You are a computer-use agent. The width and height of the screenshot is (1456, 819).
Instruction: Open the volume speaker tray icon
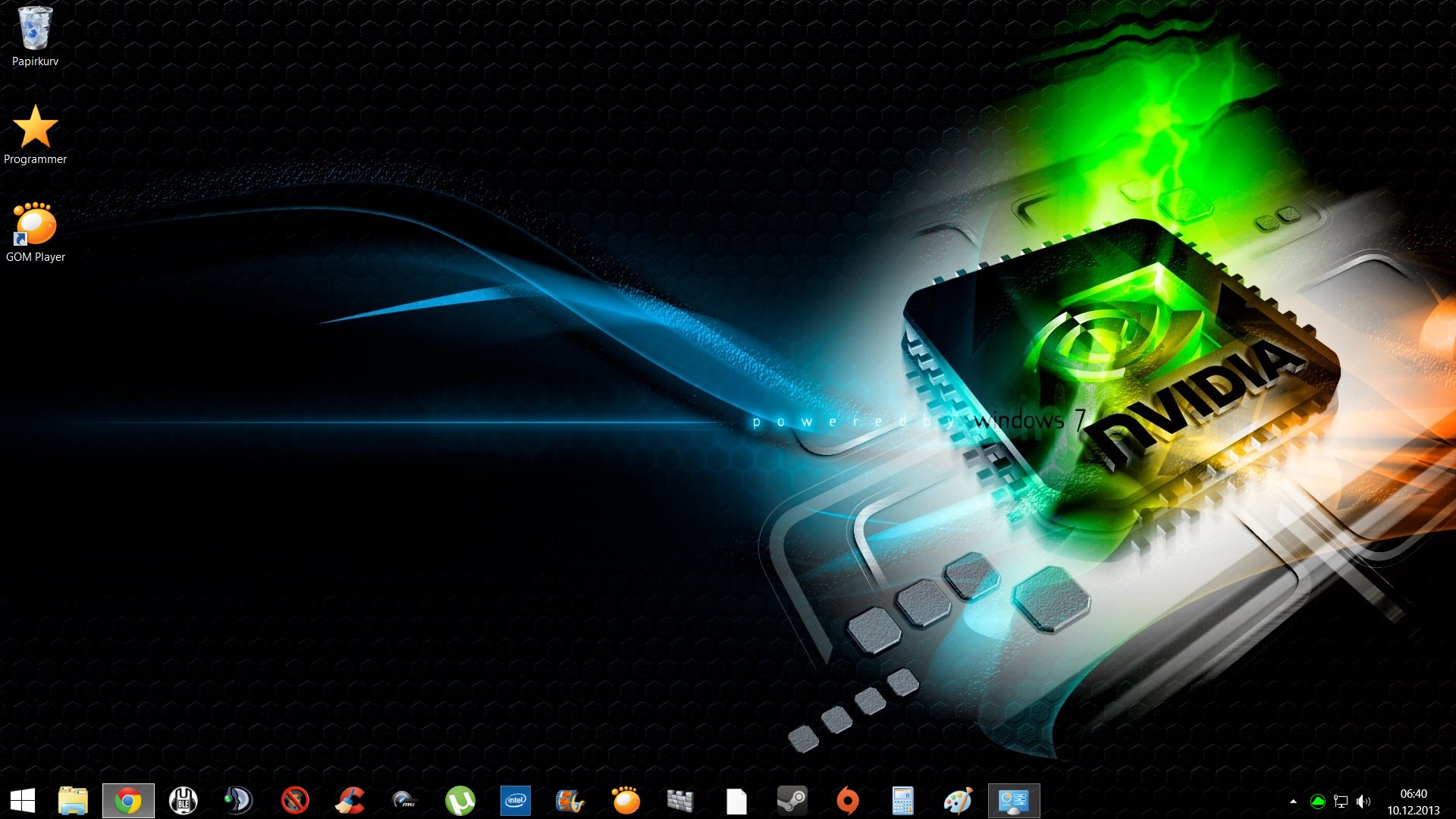(1363, 802)
